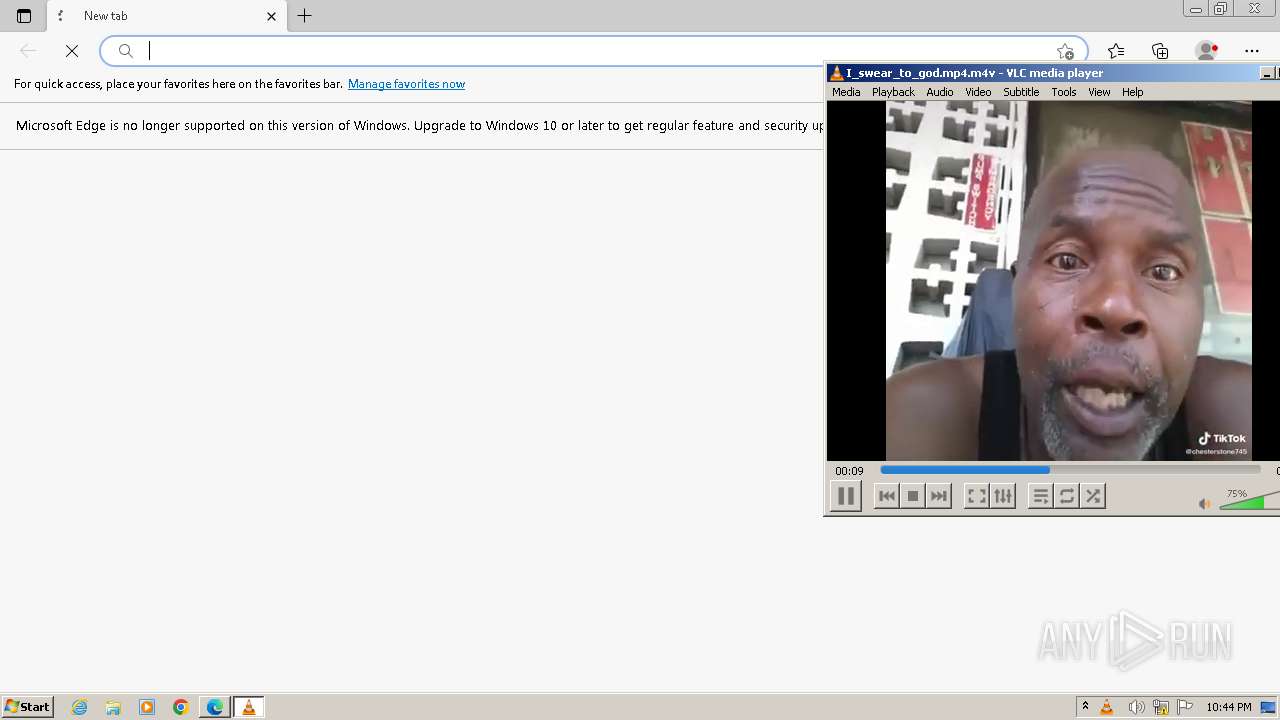Screen dimensions: 1280x720
Task: Click Manage favorites now link
Action: point(406,84)
